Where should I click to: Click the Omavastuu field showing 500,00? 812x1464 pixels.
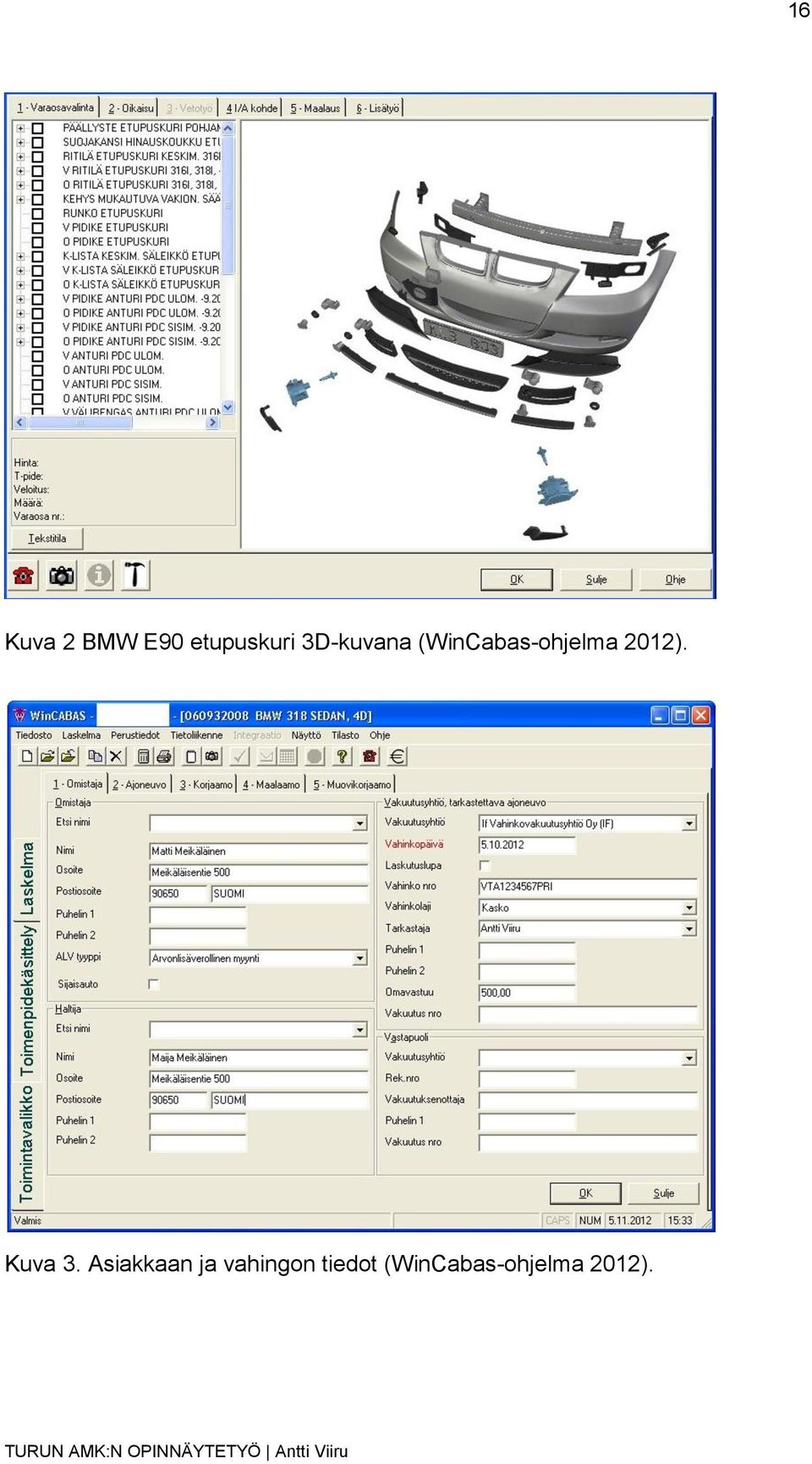click(x=527, y=993)
